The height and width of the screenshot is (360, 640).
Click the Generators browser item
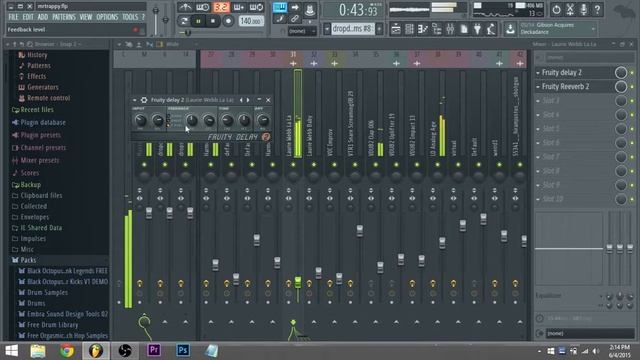(42, 87)
